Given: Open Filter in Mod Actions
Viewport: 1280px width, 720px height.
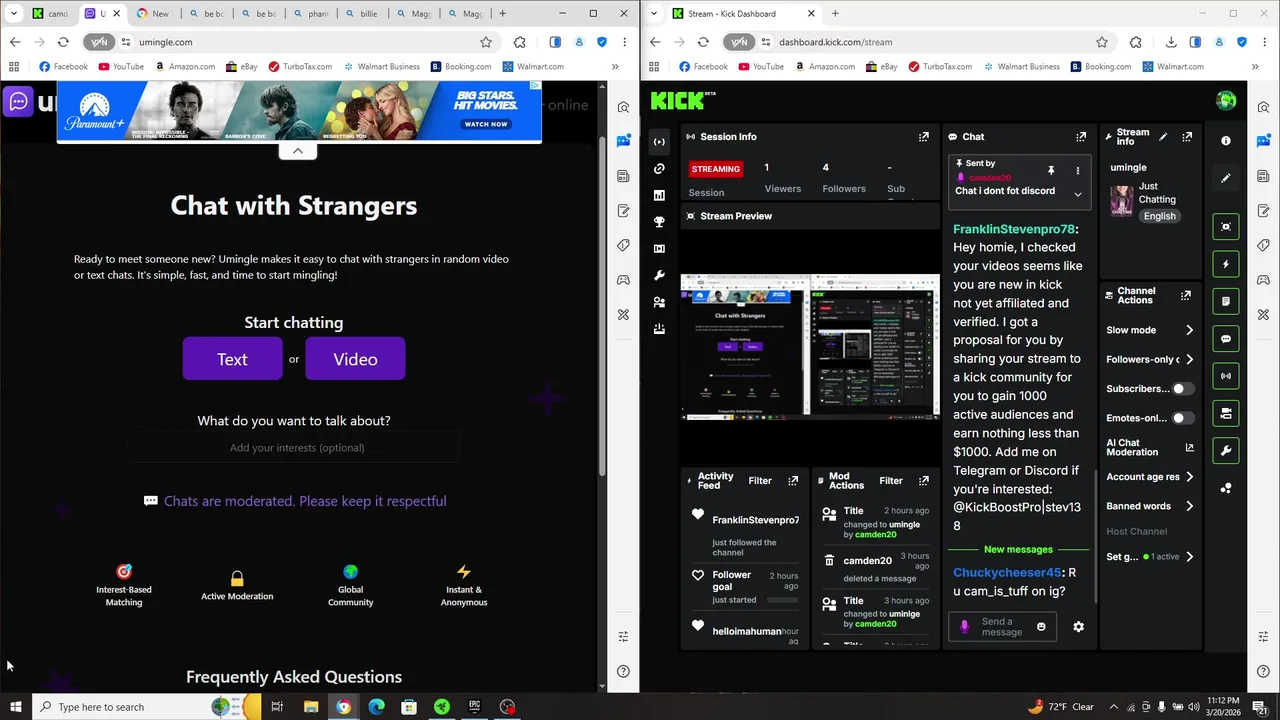Looking at the screenshot, I should click(x=890, y=481).
